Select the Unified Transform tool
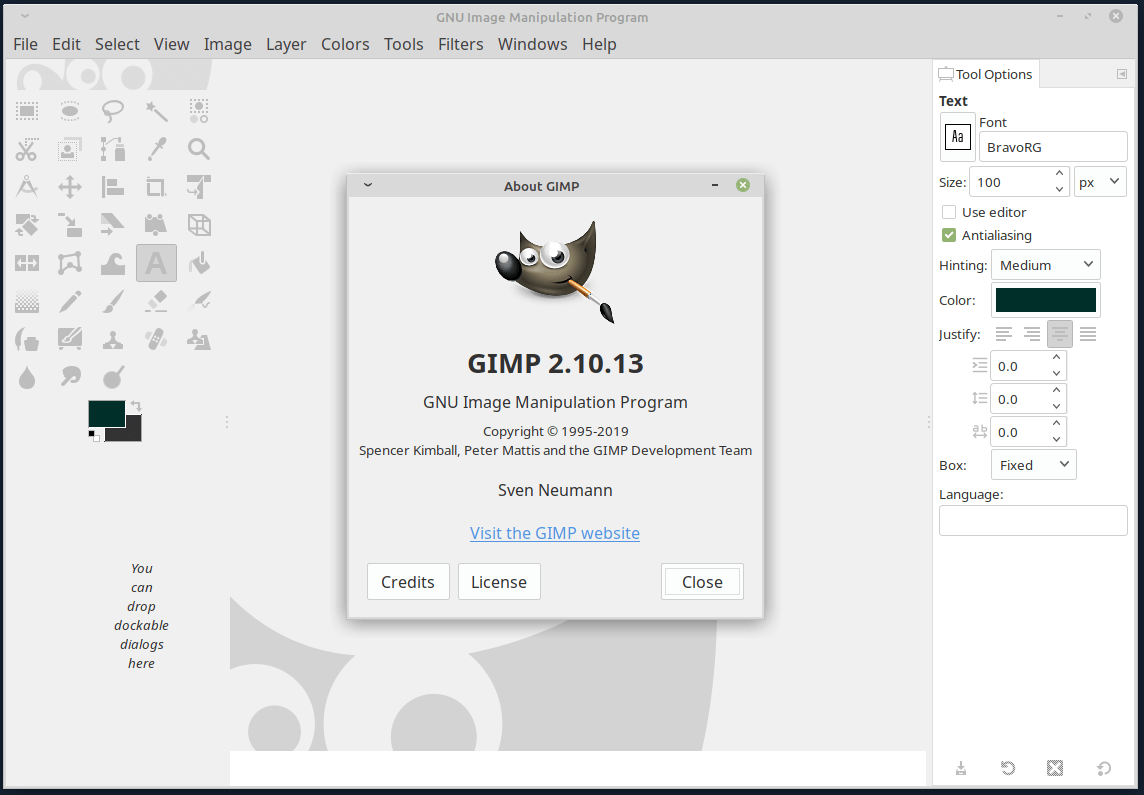Image resolution: width=1144 pixels, height=795 pixels. [199, 187]
